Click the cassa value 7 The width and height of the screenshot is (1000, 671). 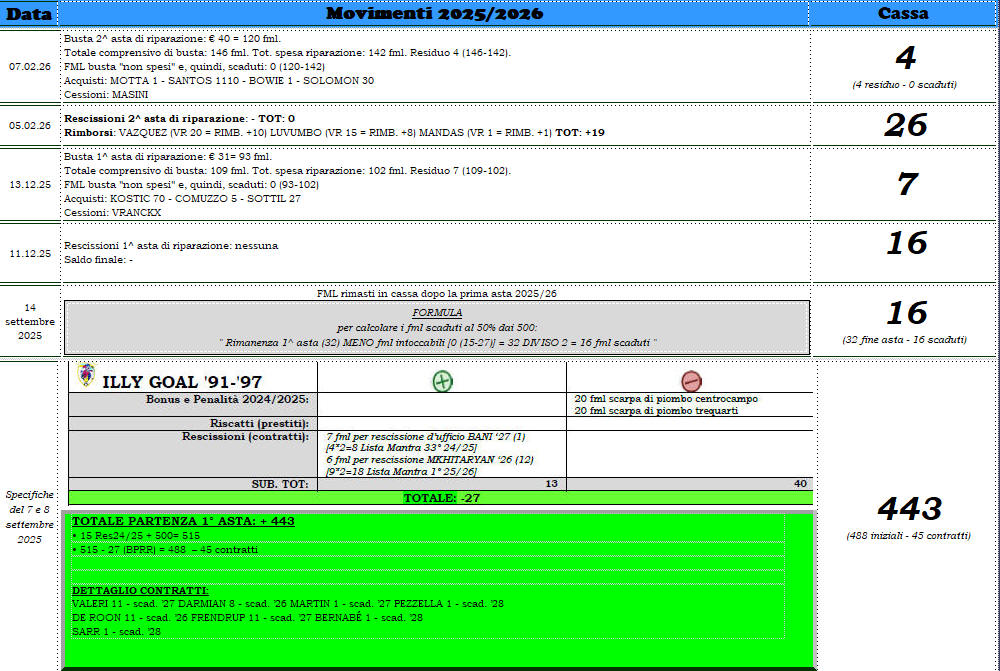pos(906,184)
